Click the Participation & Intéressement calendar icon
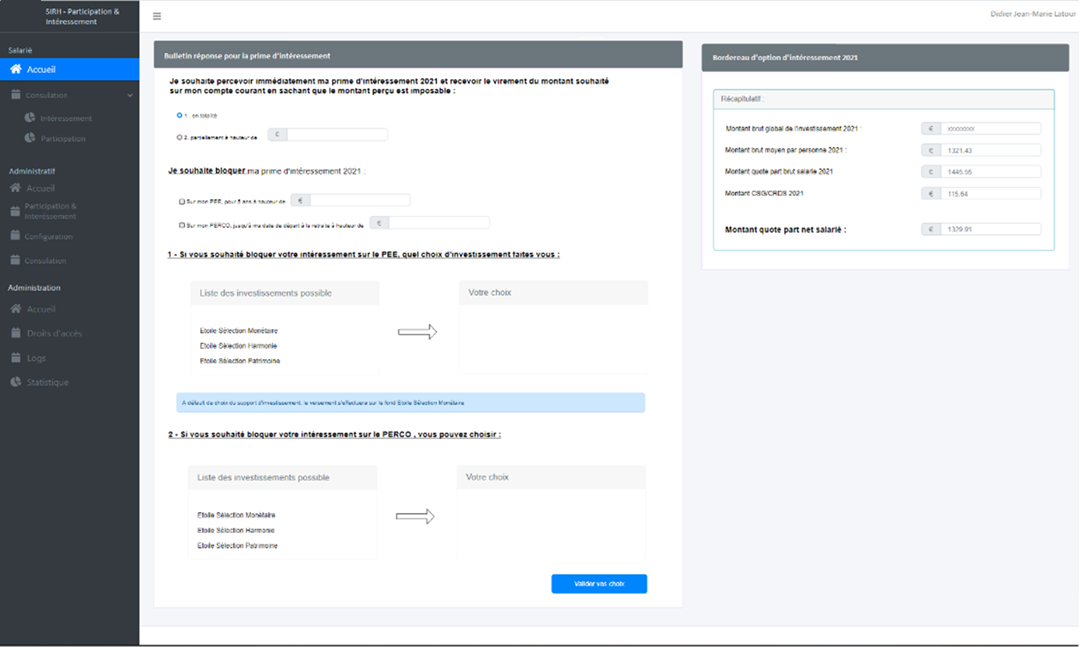Image resolution: width=1080 pixels, height=647 pixels. click(x=14, y=211)
